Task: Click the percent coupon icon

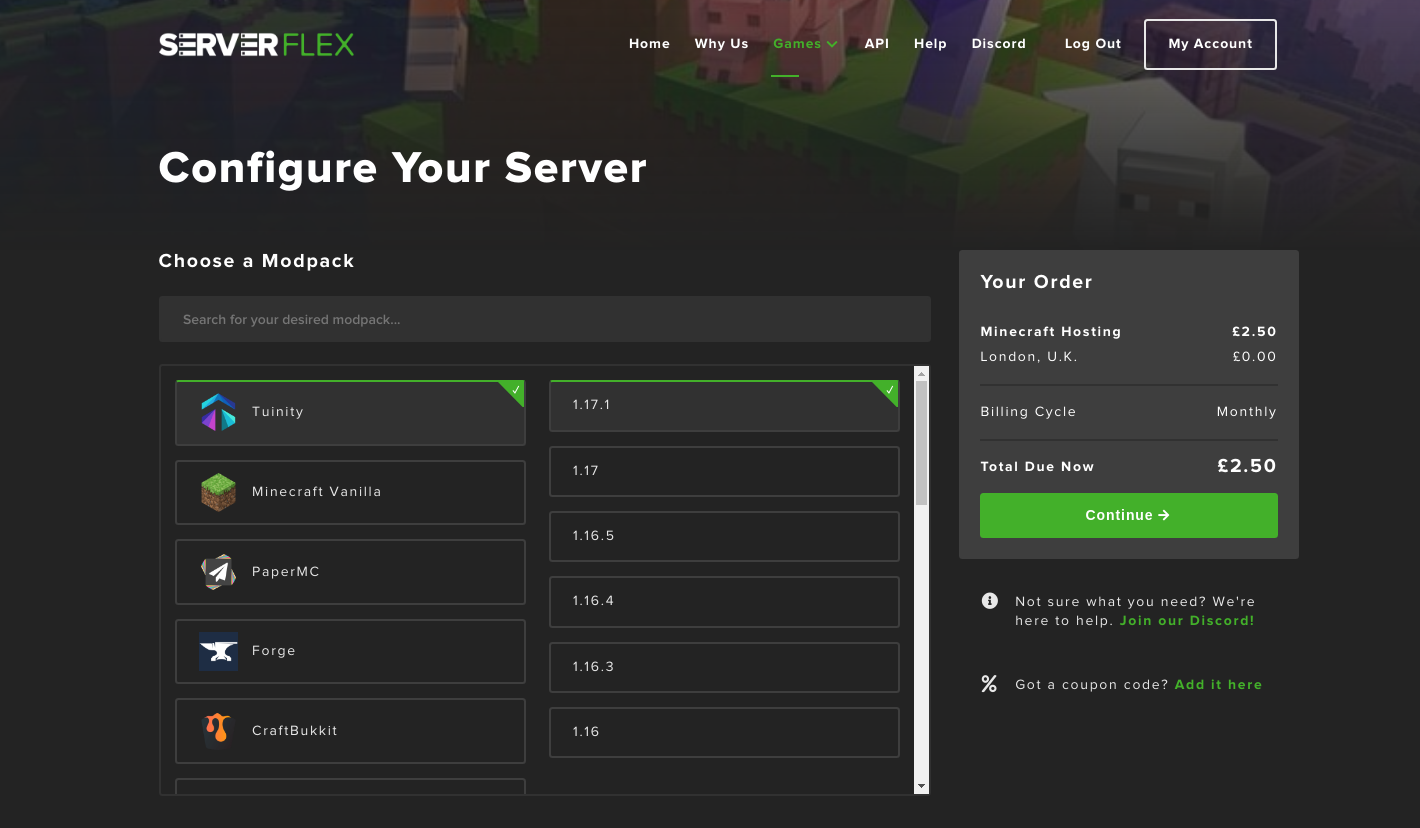Action: click(x=989, y=684)
